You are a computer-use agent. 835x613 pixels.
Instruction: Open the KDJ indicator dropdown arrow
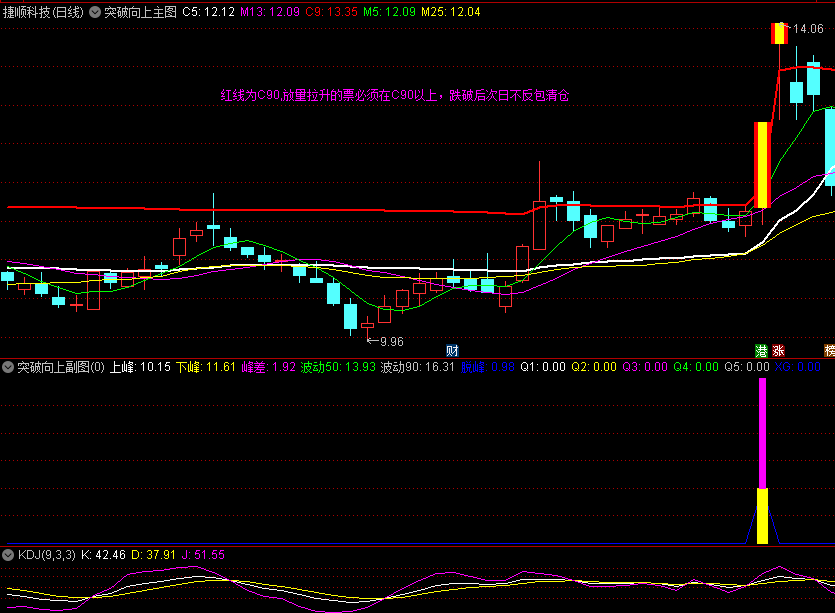(8, 555)
